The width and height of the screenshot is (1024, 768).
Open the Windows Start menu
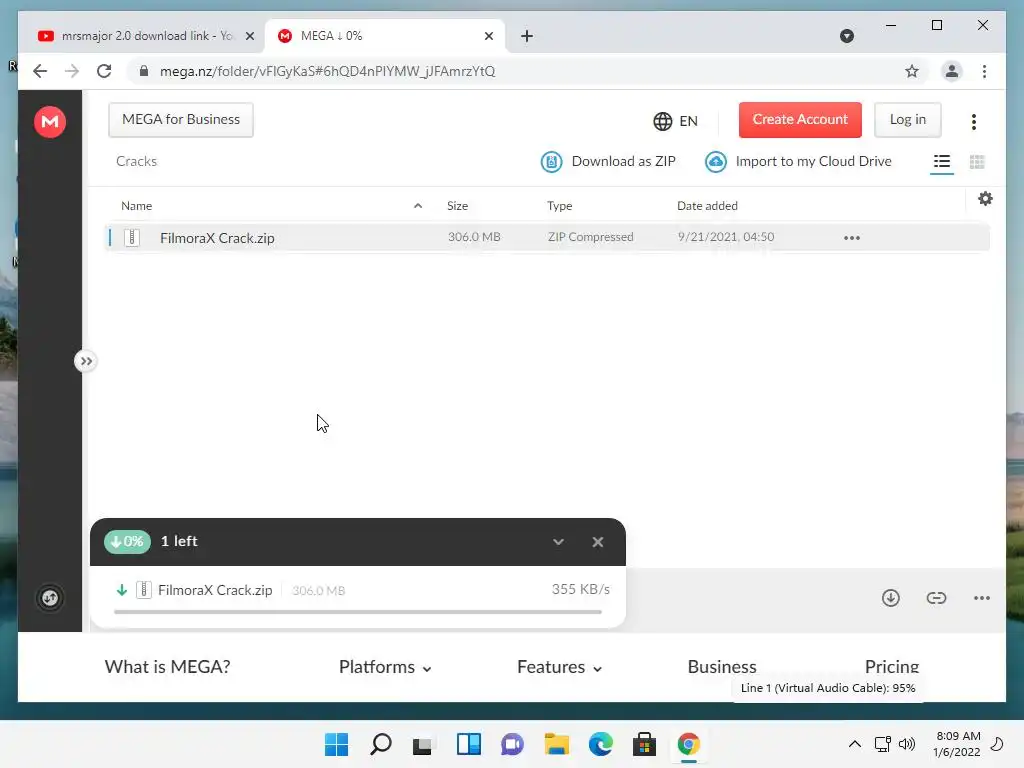336,744
